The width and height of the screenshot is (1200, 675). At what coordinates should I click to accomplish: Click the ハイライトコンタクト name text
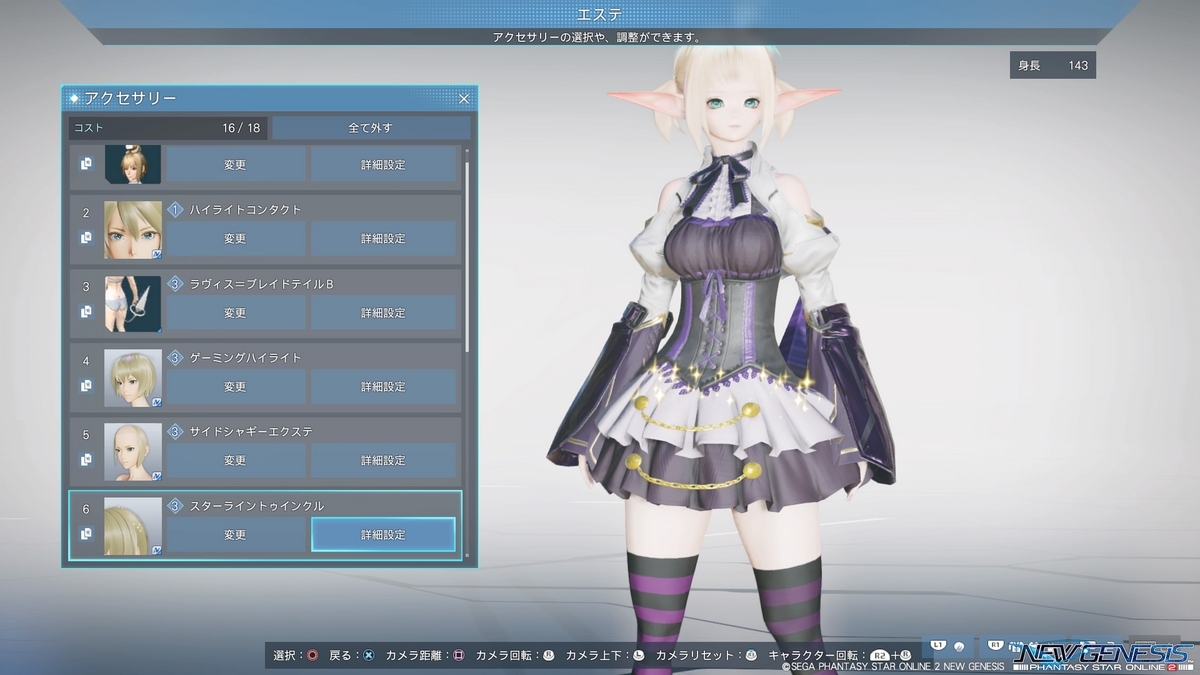tap(245, 210)
